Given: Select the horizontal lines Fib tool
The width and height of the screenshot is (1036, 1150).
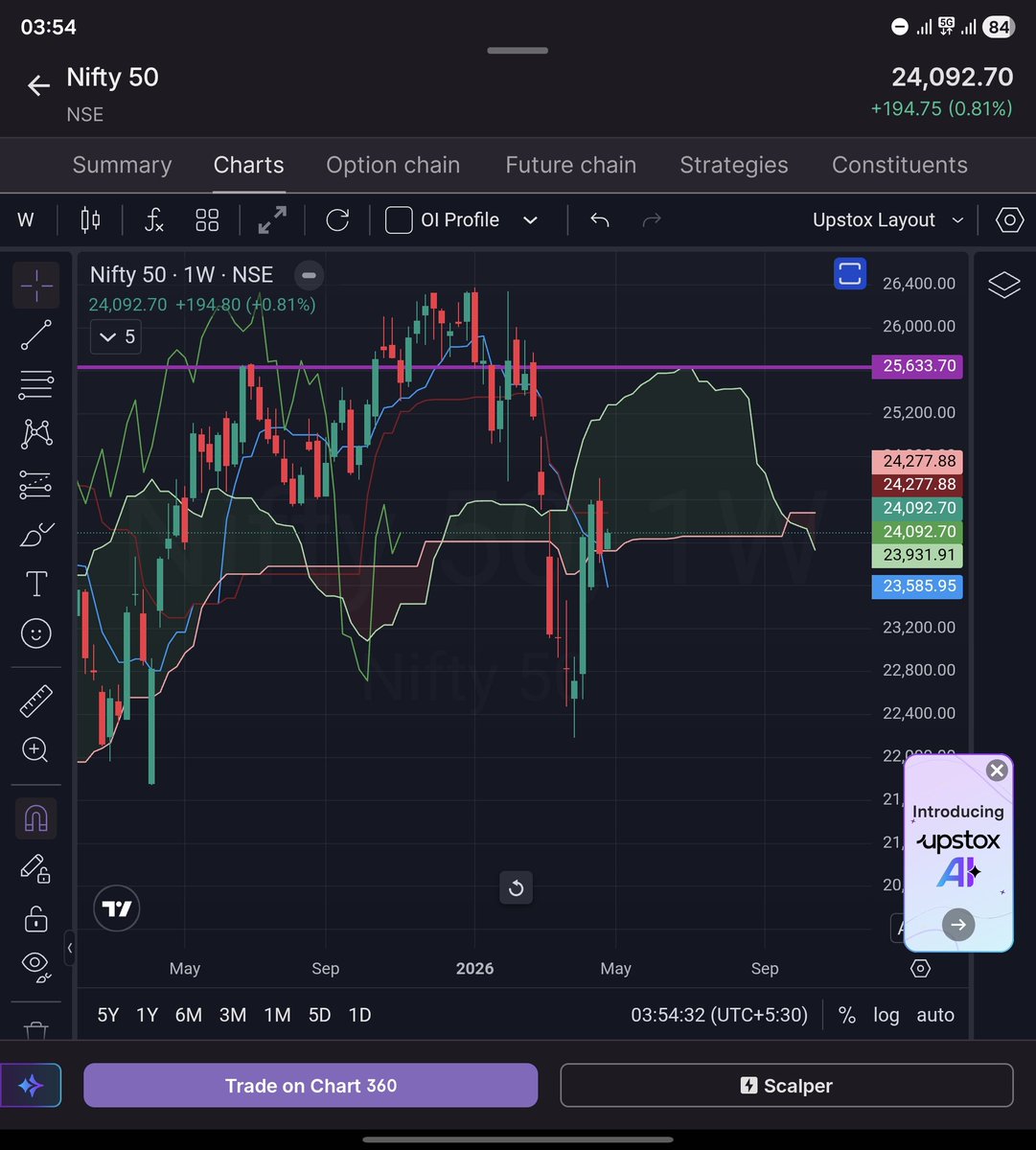Looking at the screenshot, I should pyautogui.click(x=36, y=384).
